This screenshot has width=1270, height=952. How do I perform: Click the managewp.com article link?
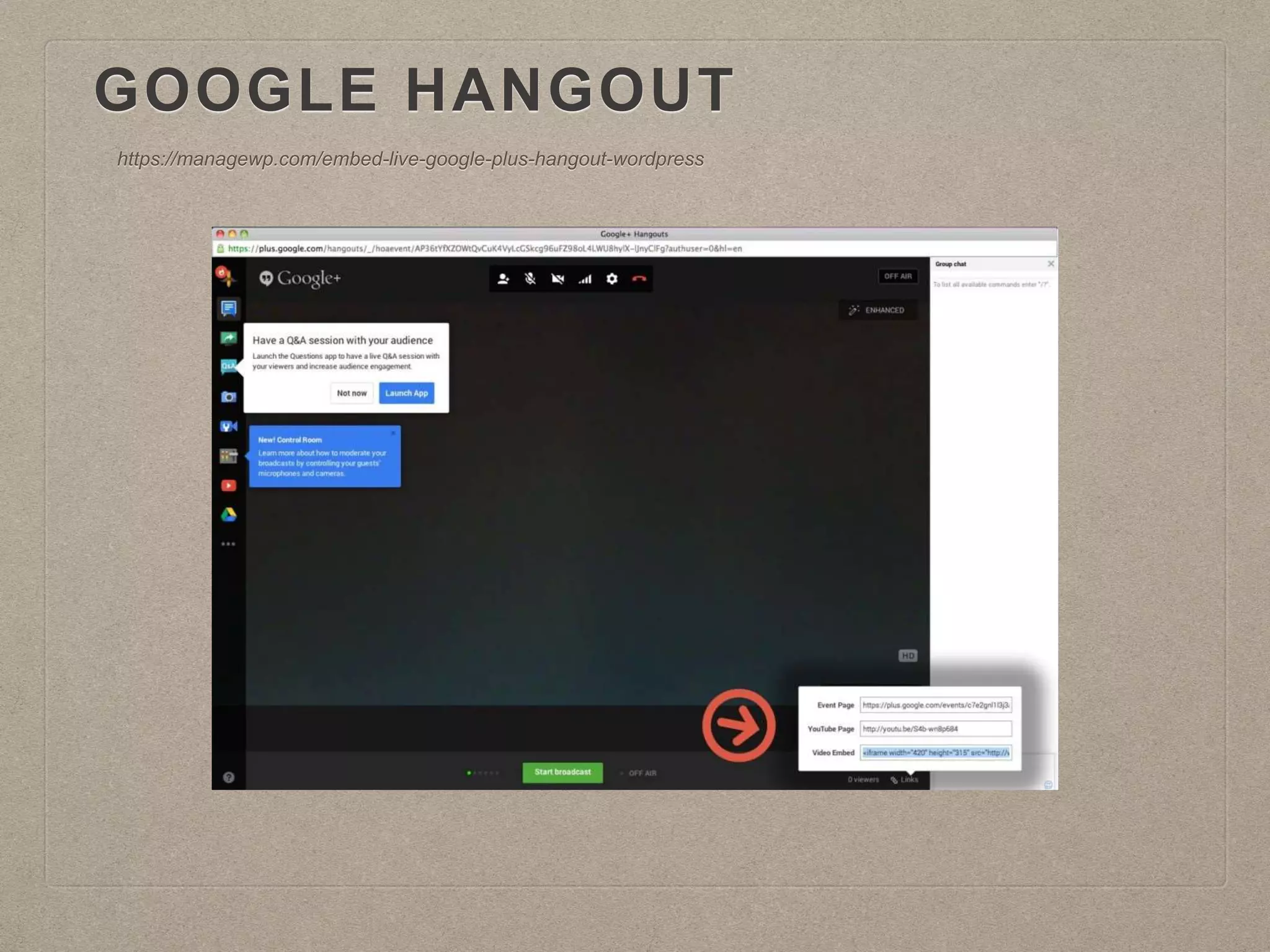(411, 159)
